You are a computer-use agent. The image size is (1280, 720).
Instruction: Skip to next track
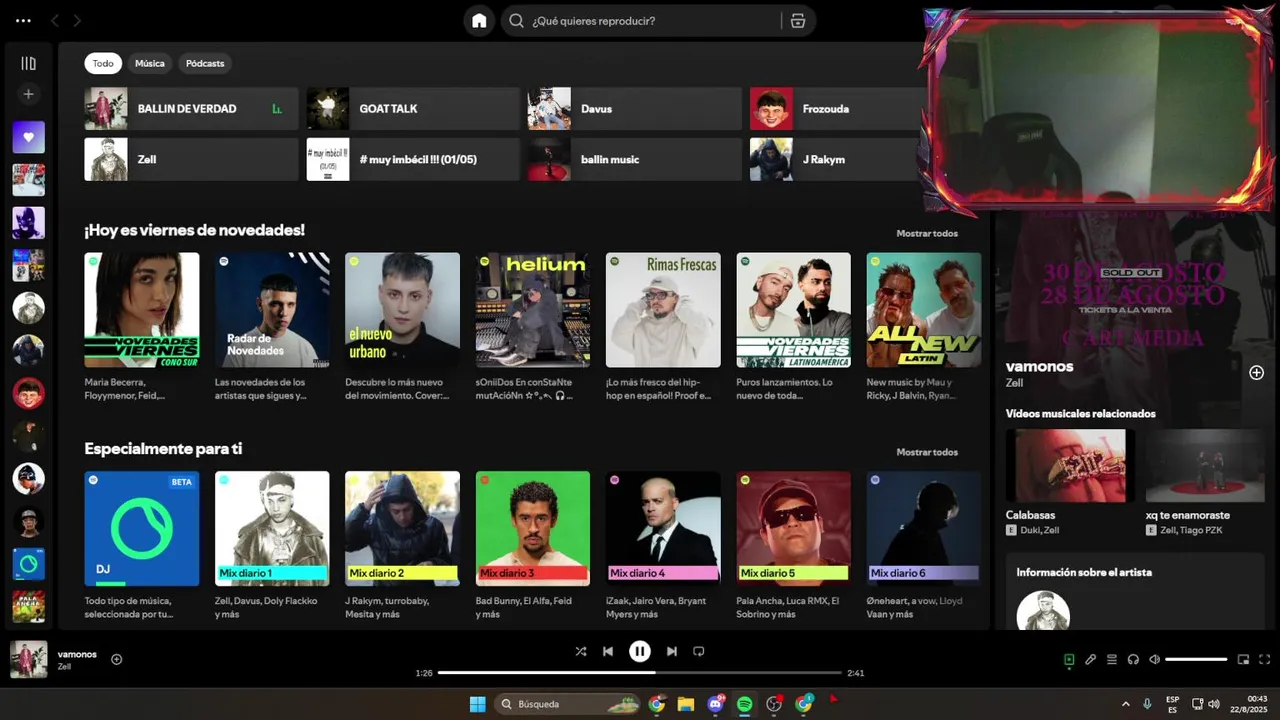click(672, 651)
